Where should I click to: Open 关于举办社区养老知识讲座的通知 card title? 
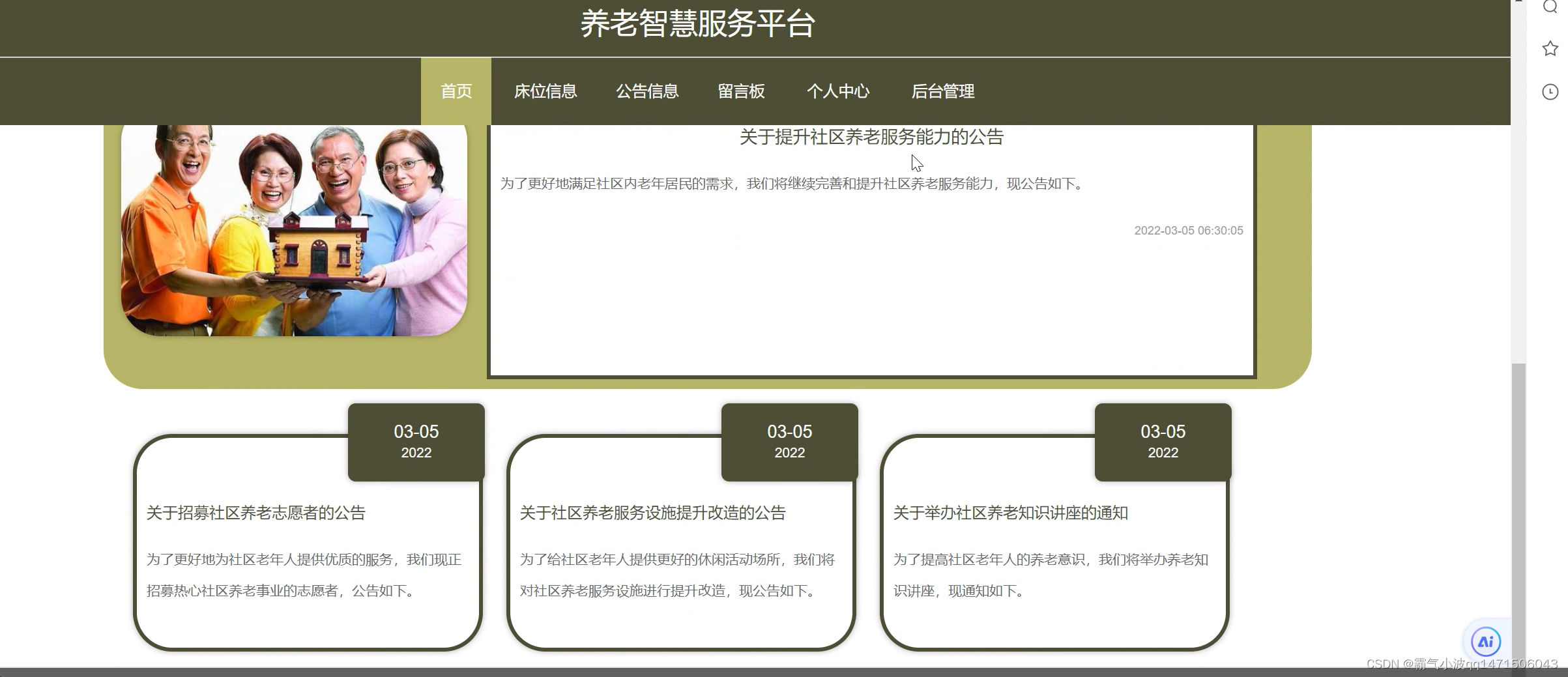click(x=1010, y=513)
